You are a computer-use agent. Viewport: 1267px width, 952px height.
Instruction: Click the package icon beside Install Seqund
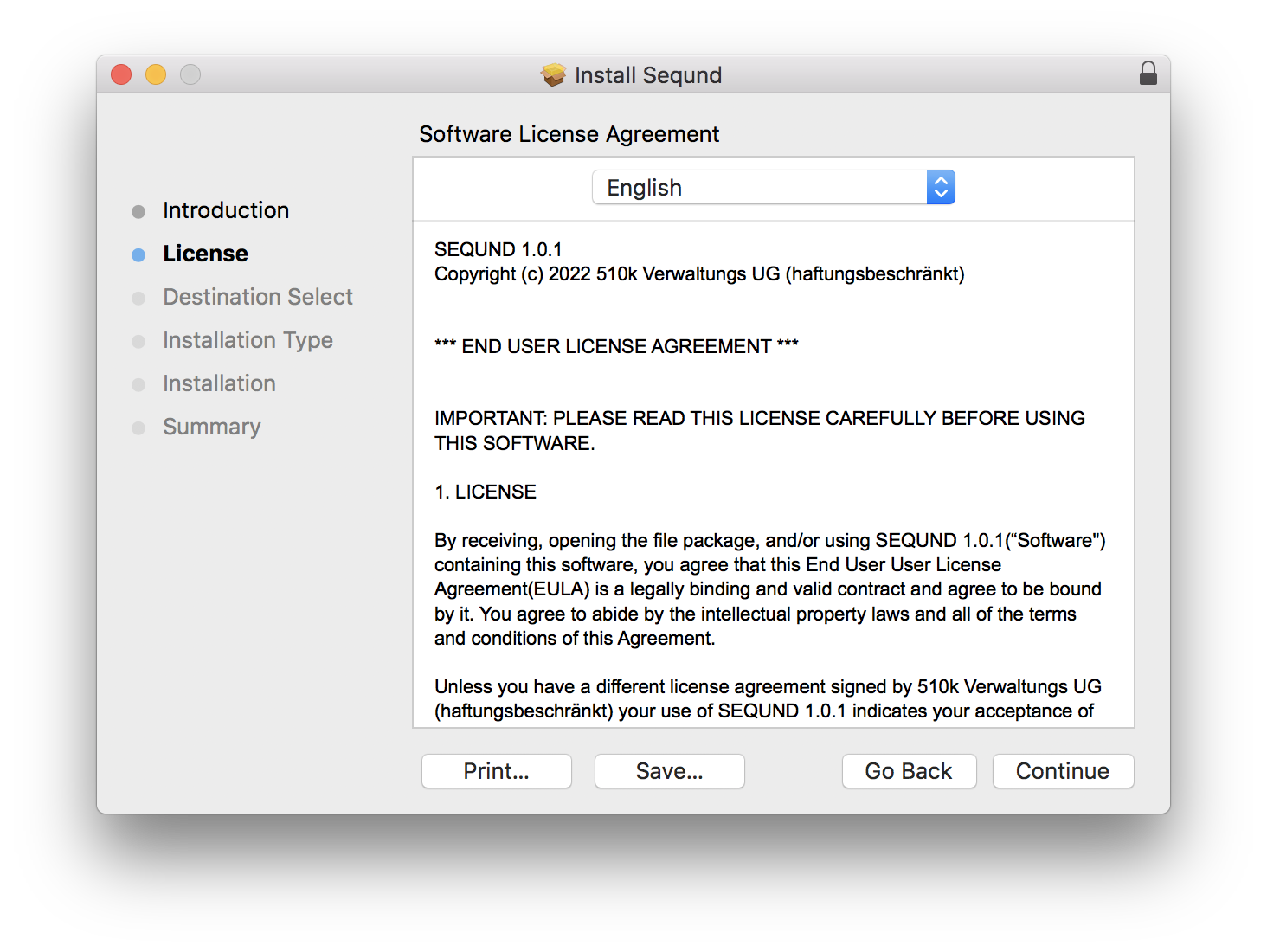(x=554, y=75)
